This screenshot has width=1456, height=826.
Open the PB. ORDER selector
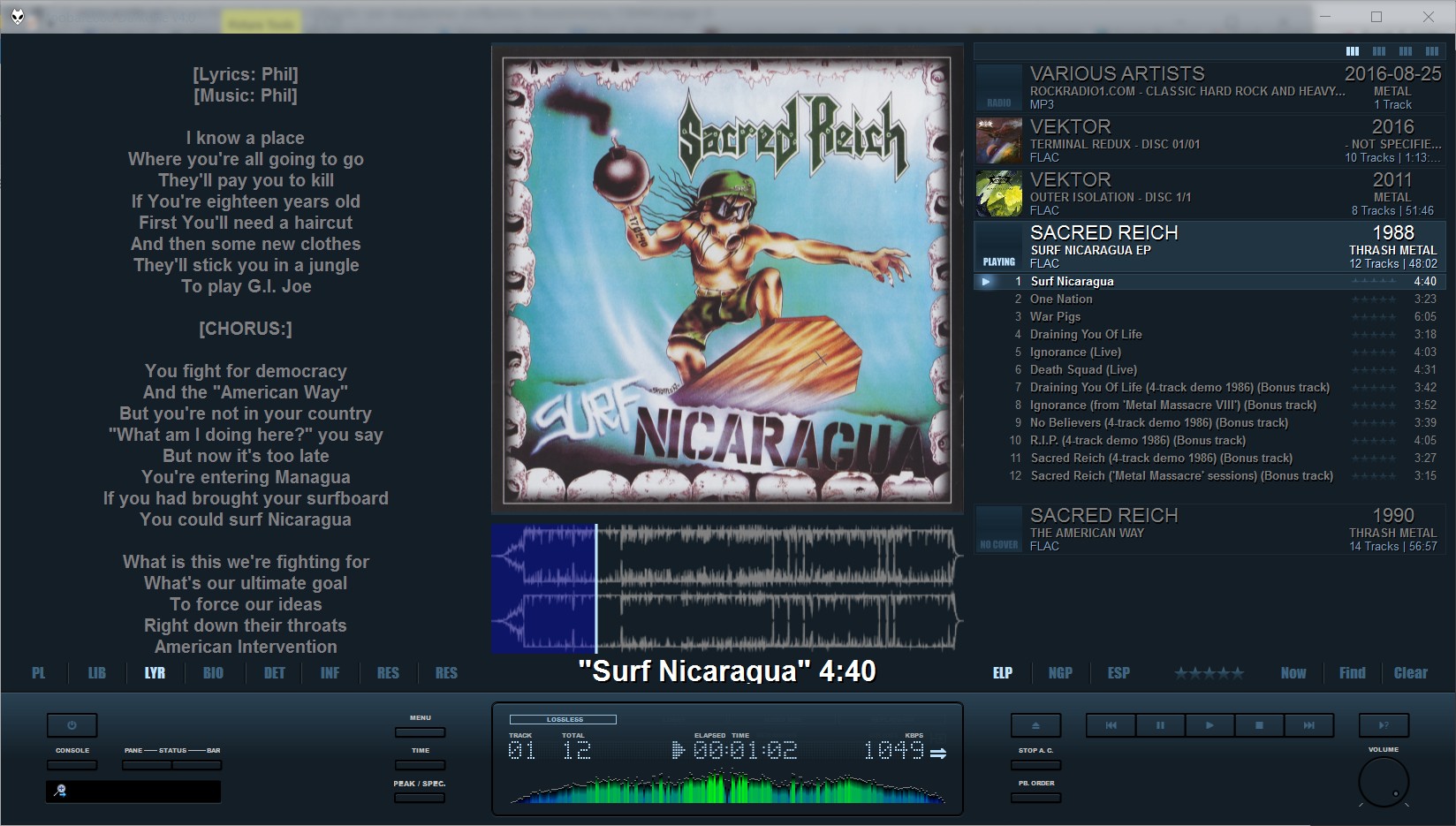click(1035, 798)
